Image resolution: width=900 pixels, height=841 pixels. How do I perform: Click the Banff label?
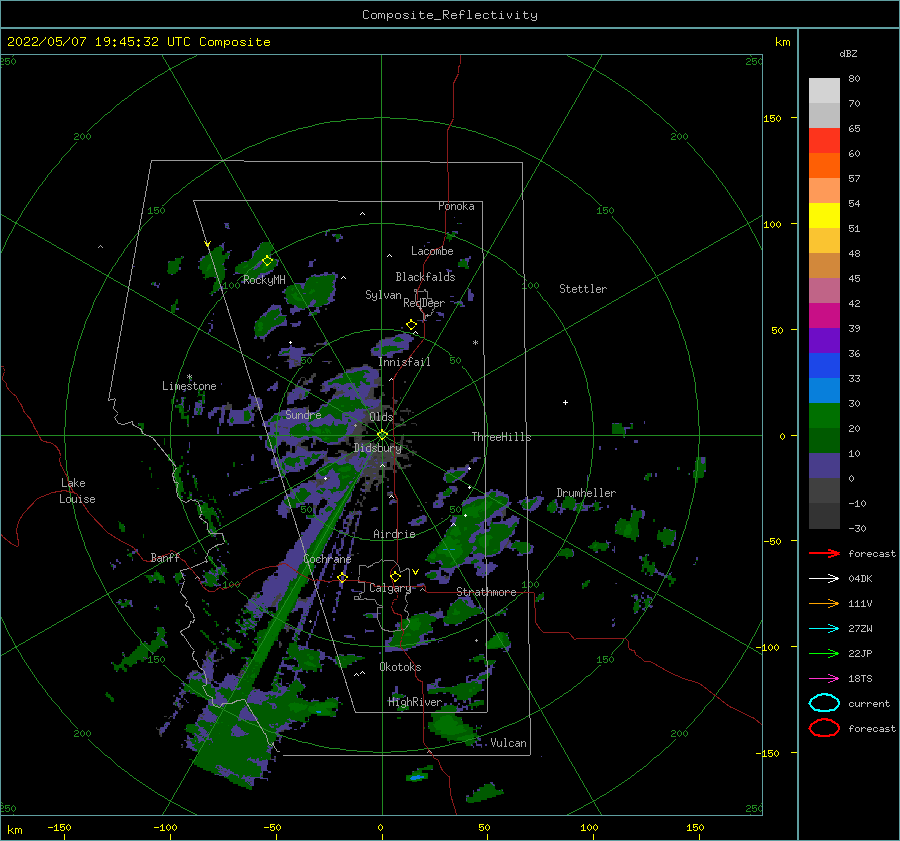pos(165,557)
